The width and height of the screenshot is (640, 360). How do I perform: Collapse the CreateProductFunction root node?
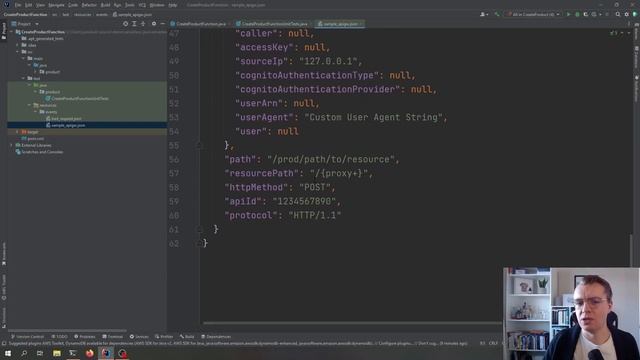click(11, 32)
